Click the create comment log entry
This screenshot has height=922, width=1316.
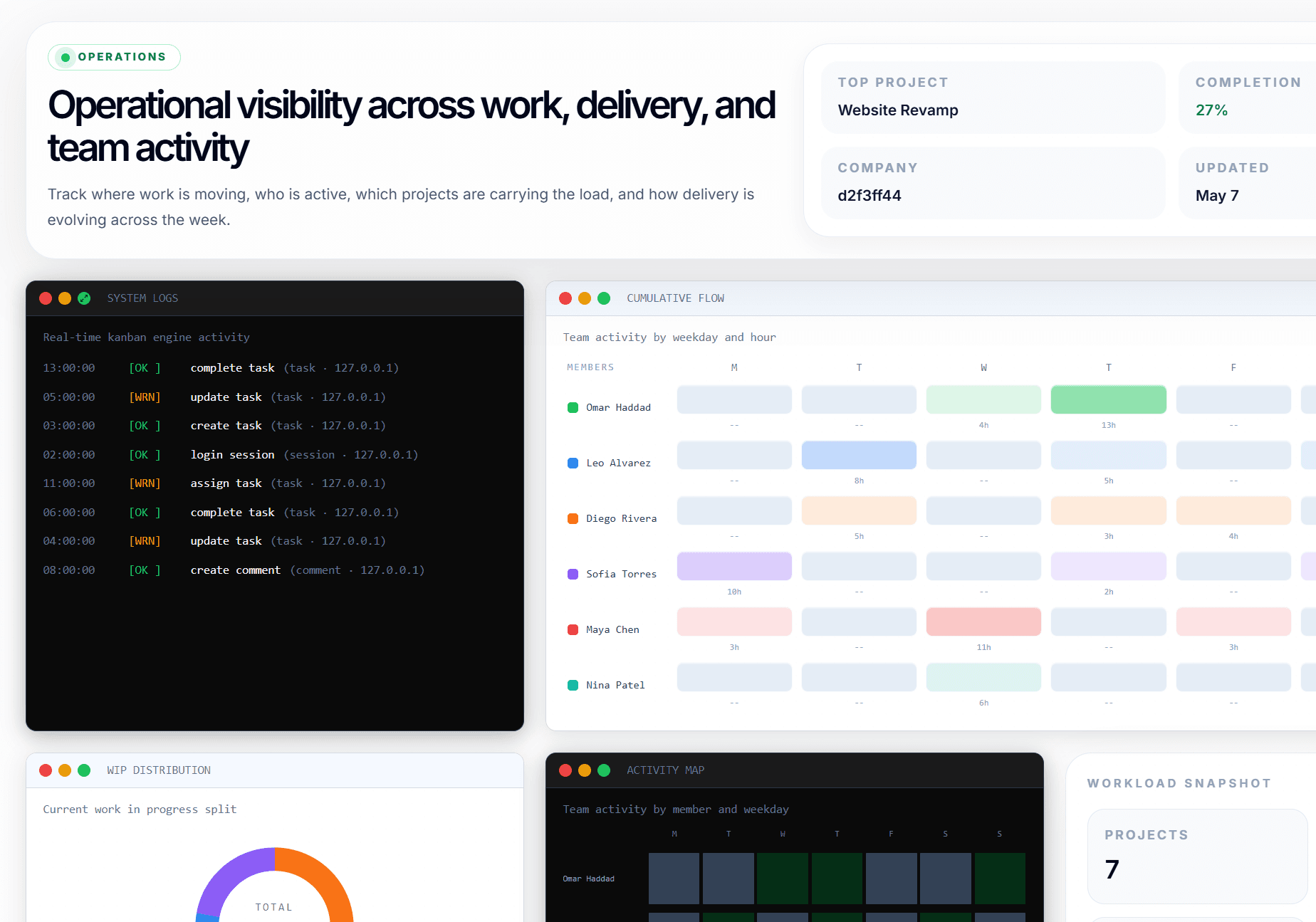point(275,570)
